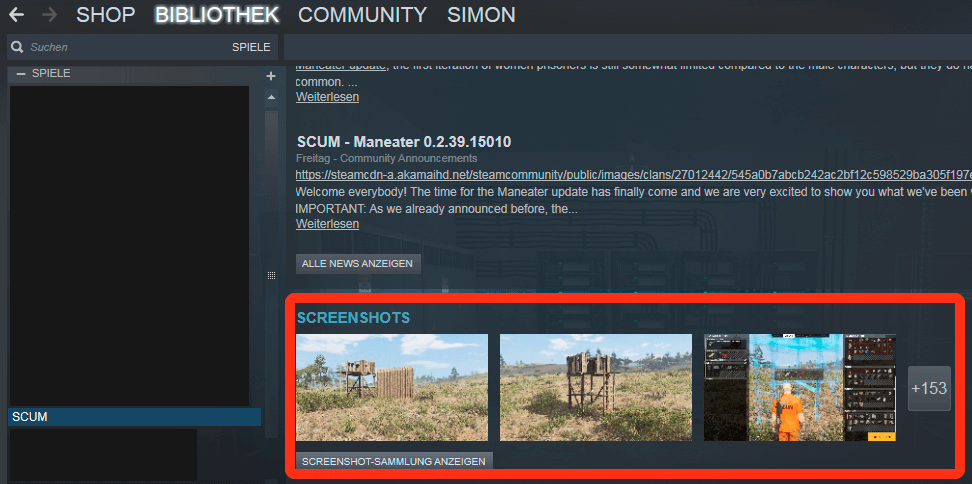This screenshot has width=972, height=484.
Task: Click the magnifier search icon
Action: click(17, 47)
